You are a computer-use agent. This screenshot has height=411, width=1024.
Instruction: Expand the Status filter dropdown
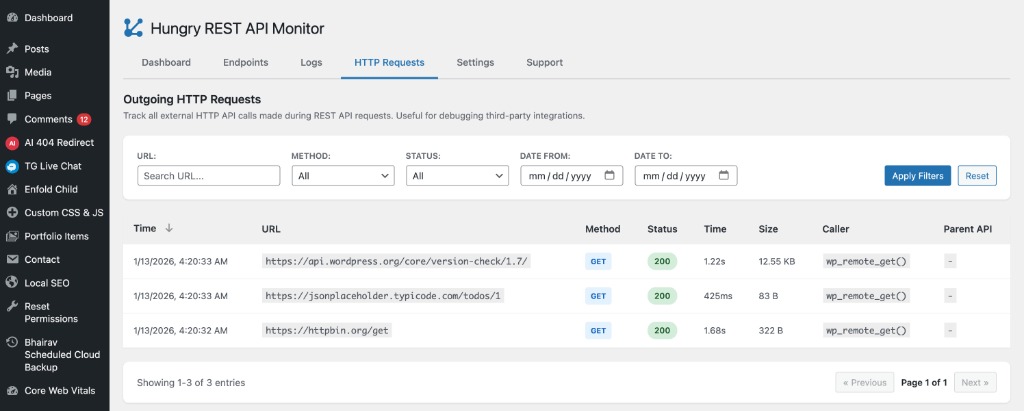[x=457, y=176]
